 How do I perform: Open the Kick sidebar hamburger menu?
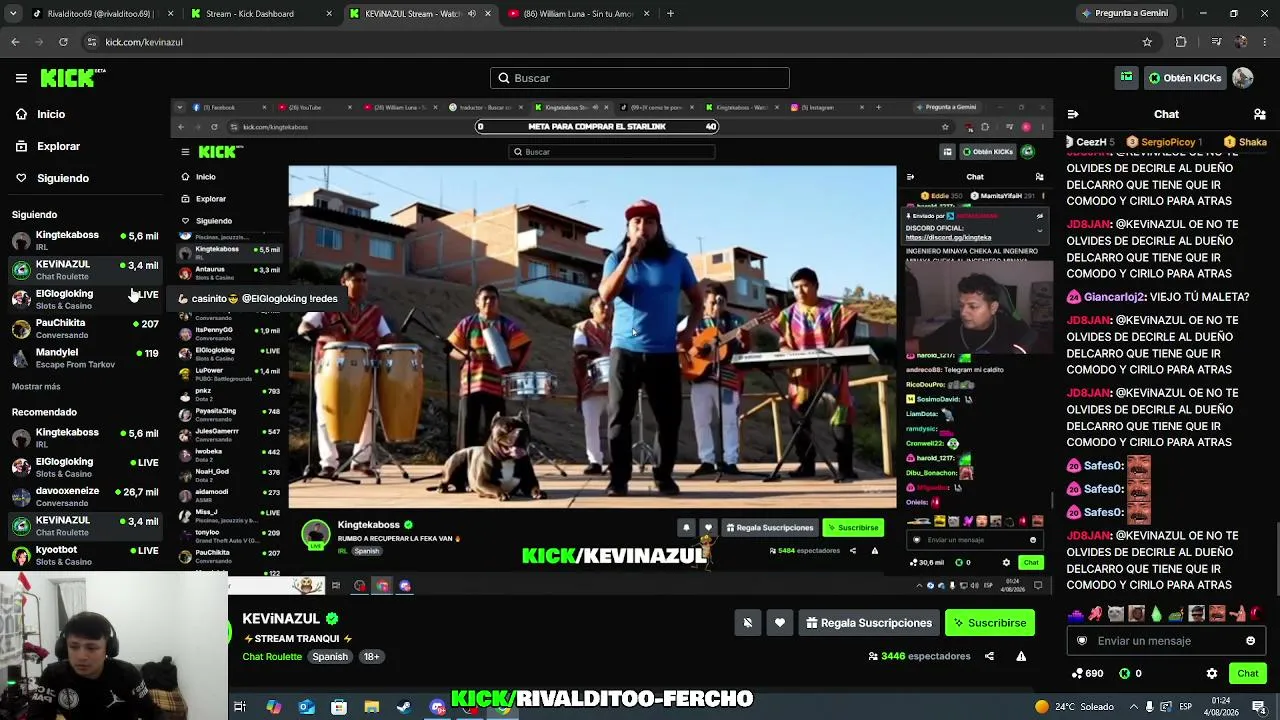click(x=21, y=78)
